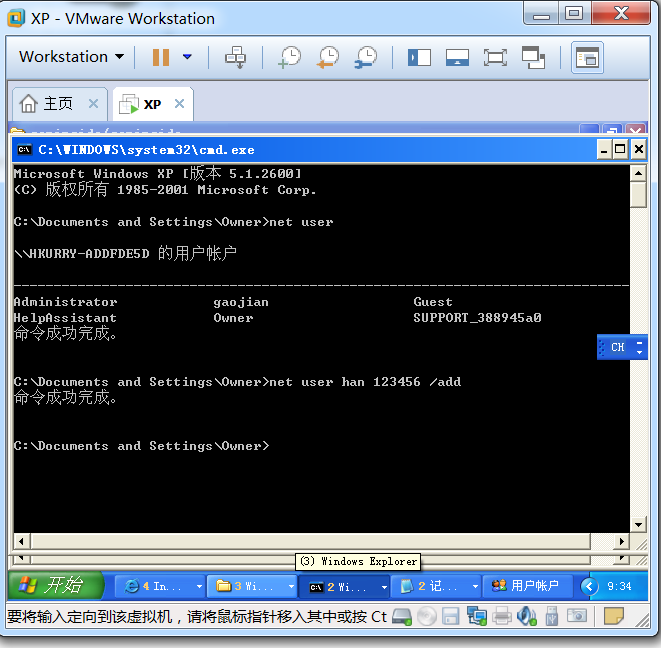Click the HelpAssistant account text
Viewport: 661px width, 648px height.
point(65,317)
